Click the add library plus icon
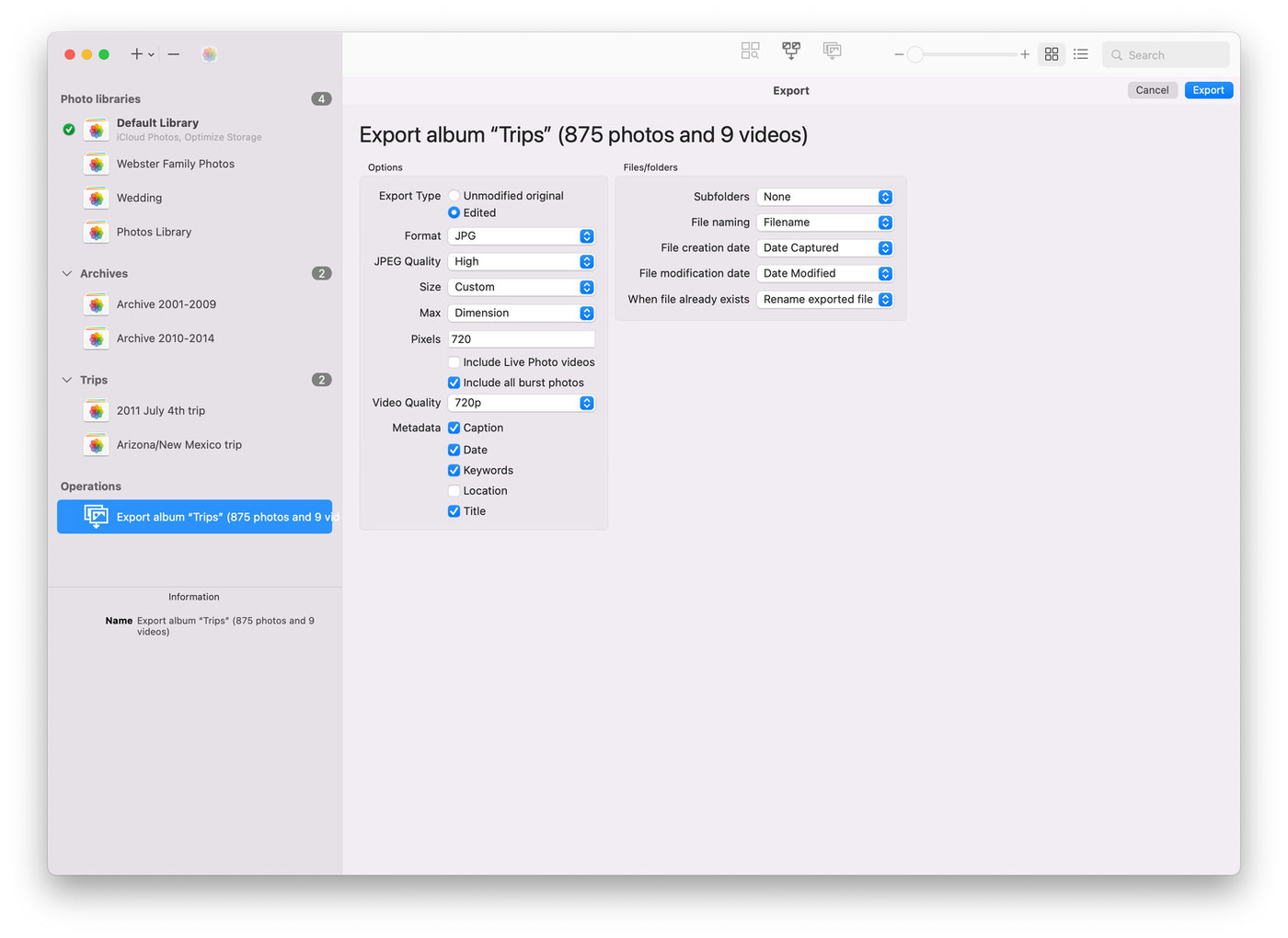The height and width of the screenshot is (938, 1288). 137,54
